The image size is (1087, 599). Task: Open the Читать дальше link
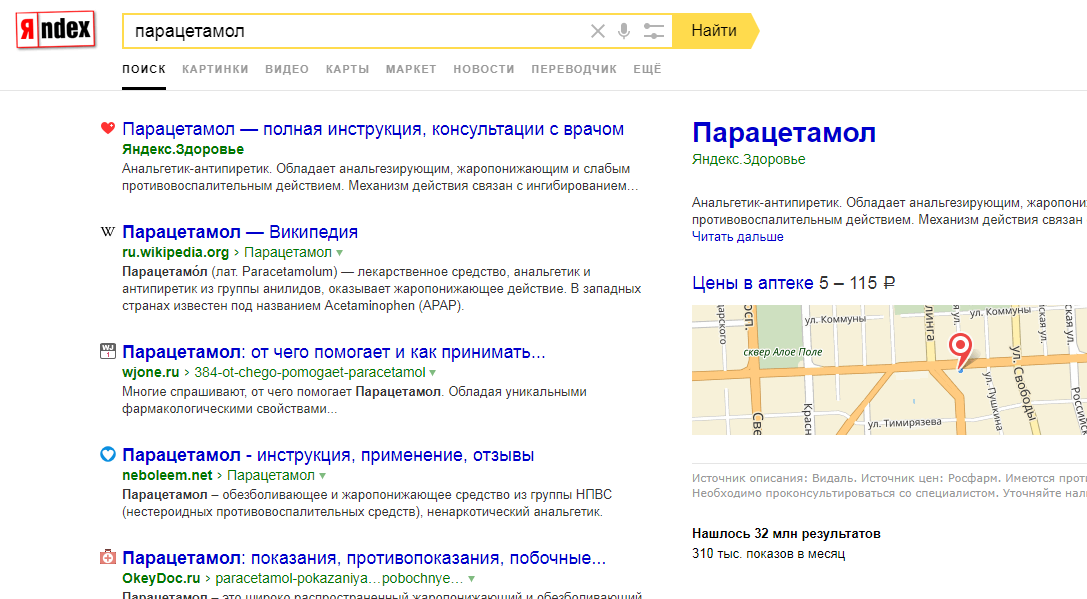pyautogui.click(x=737, y=237)
